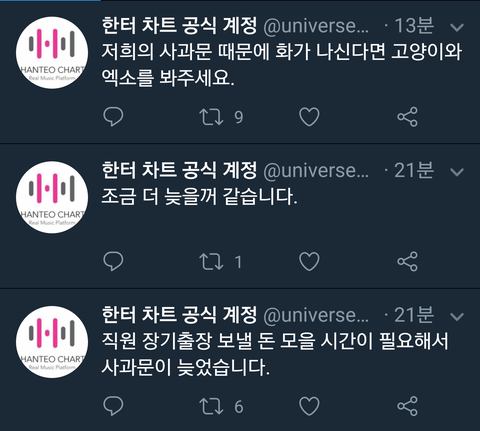Reply to the 조금 더 늦을꺼 같습니다 tweet

(113, 261)
